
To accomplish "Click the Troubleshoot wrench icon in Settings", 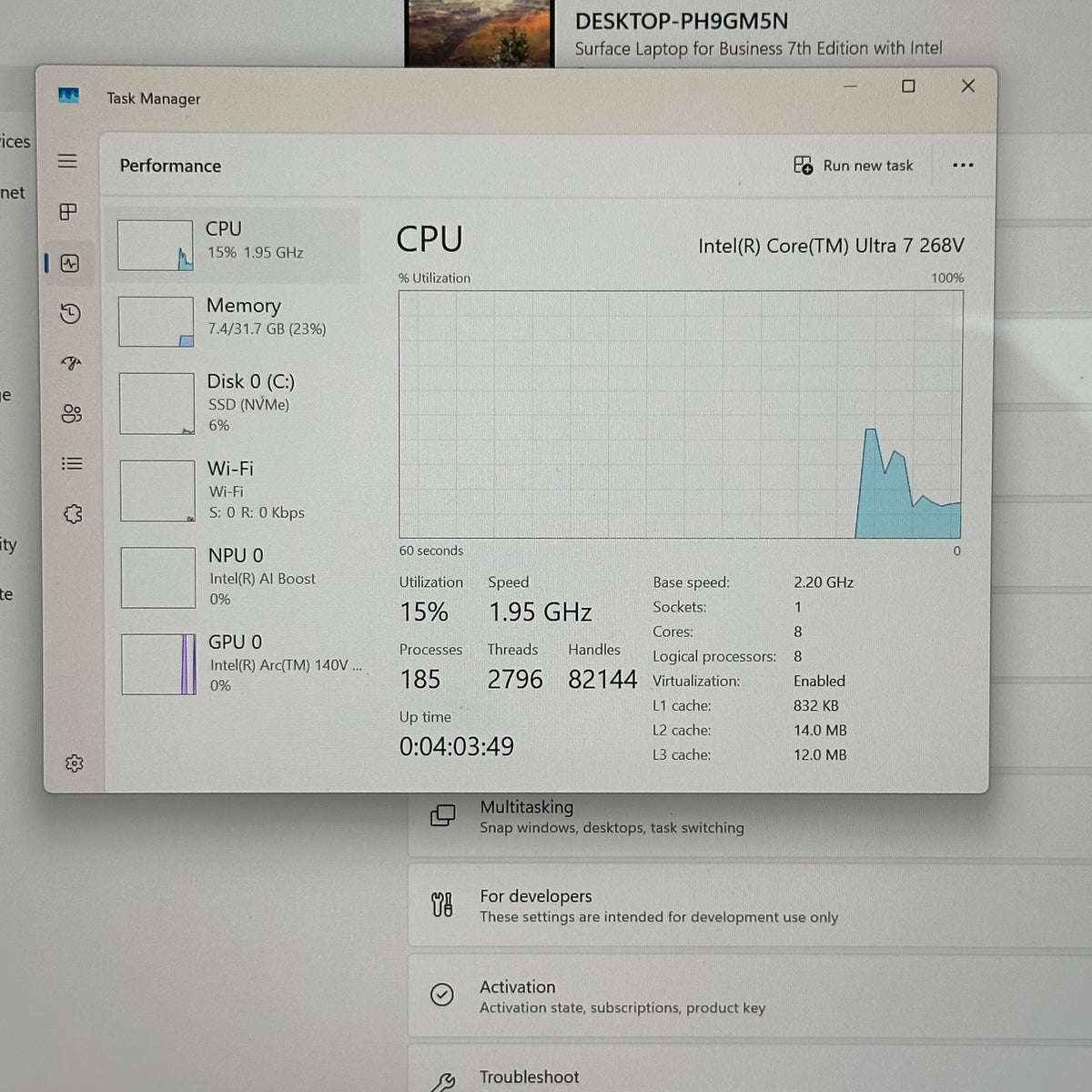I will [x=443, y=1082].
